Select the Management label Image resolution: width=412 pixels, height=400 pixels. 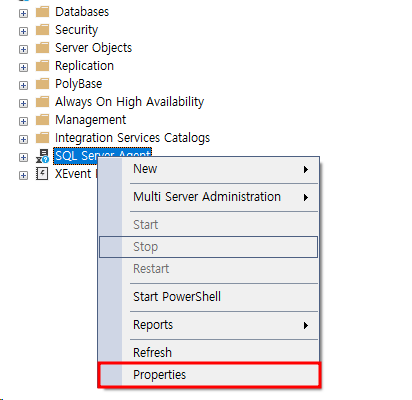pos(90,120)
